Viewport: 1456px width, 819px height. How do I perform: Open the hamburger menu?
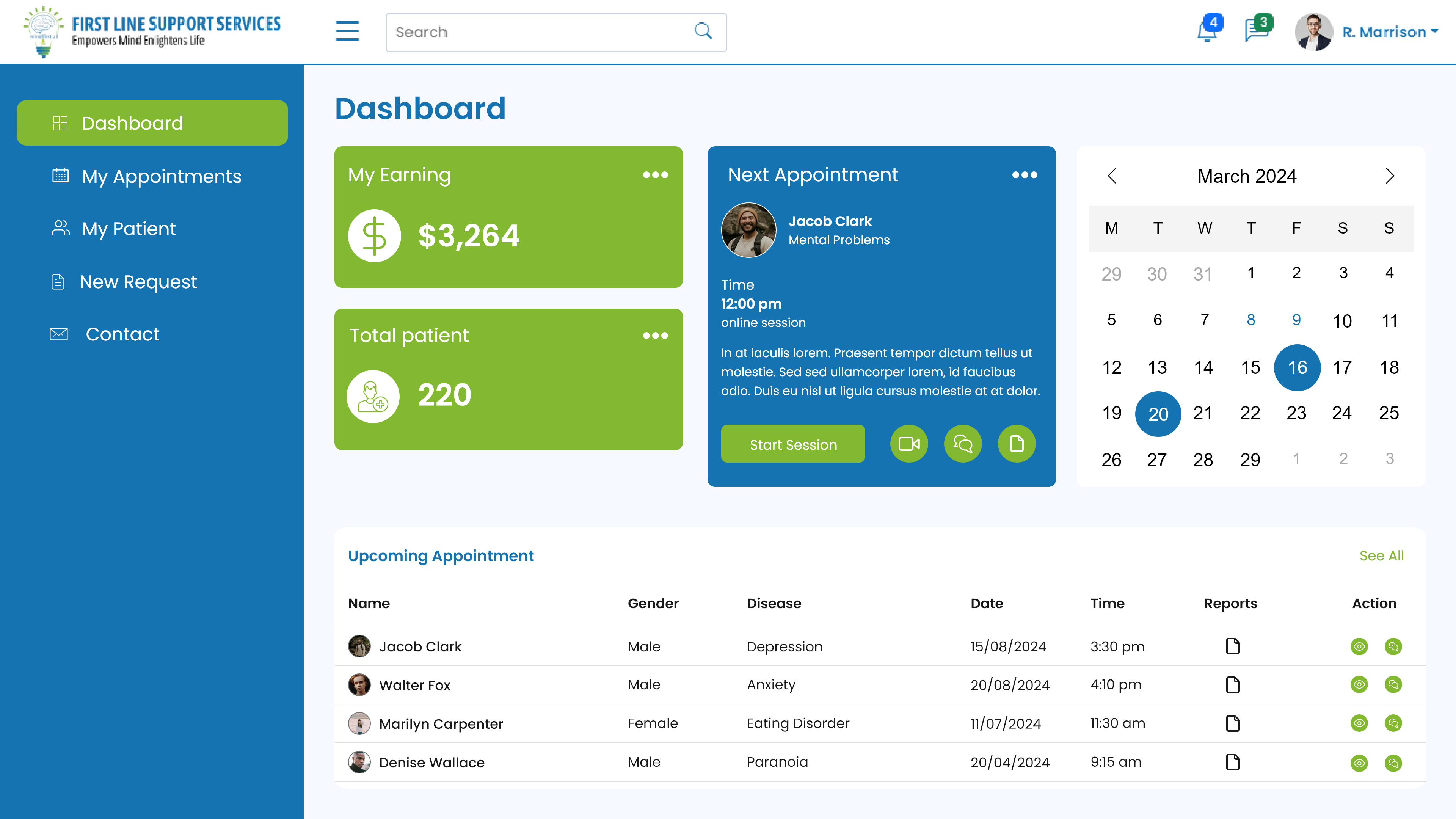[x=347, y=31]
